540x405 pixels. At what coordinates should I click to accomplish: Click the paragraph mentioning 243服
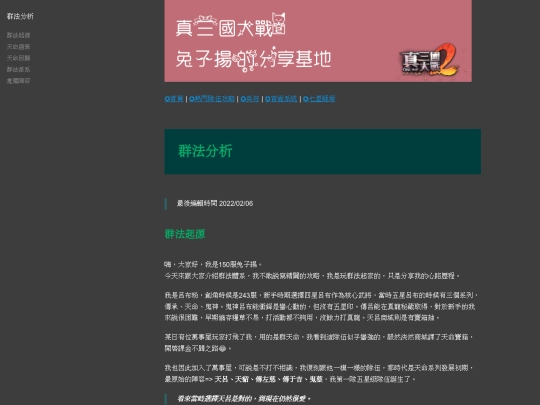[321, 306]
